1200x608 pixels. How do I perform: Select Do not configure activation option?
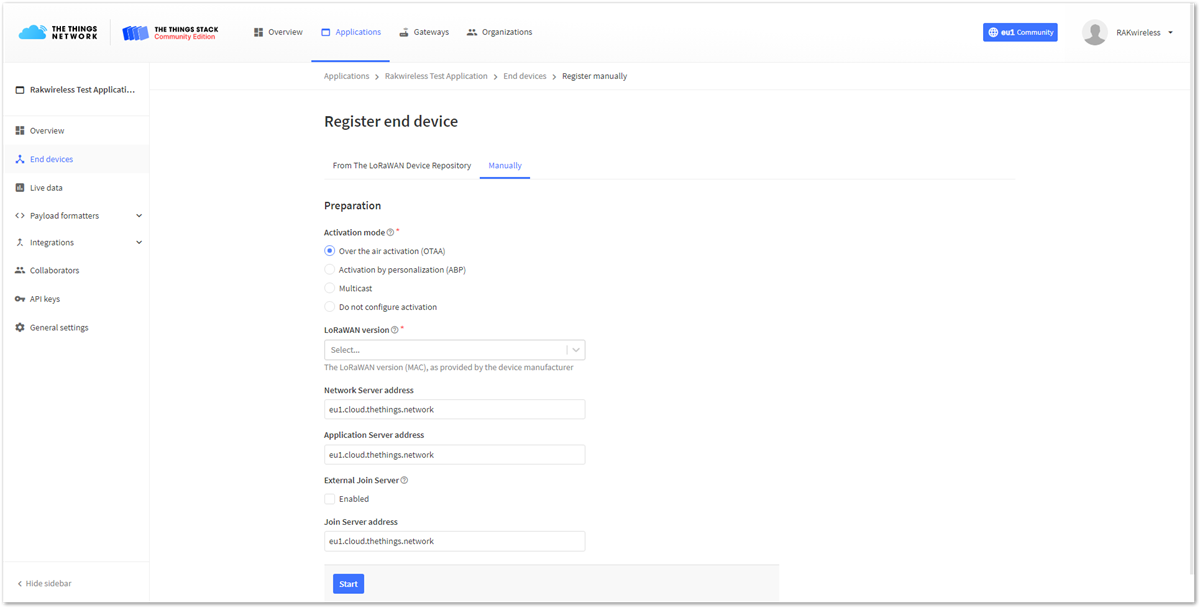[x=330, y=307]
